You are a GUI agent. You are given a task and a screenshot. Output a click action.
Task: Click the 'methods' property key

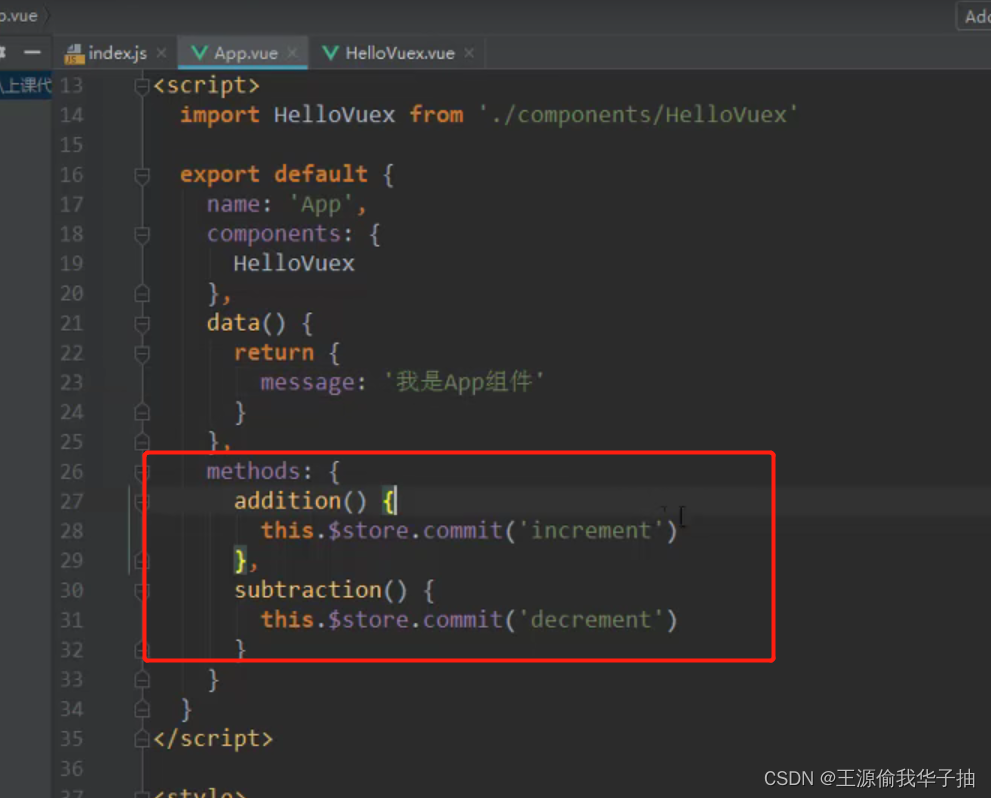[x=253, y=471]
